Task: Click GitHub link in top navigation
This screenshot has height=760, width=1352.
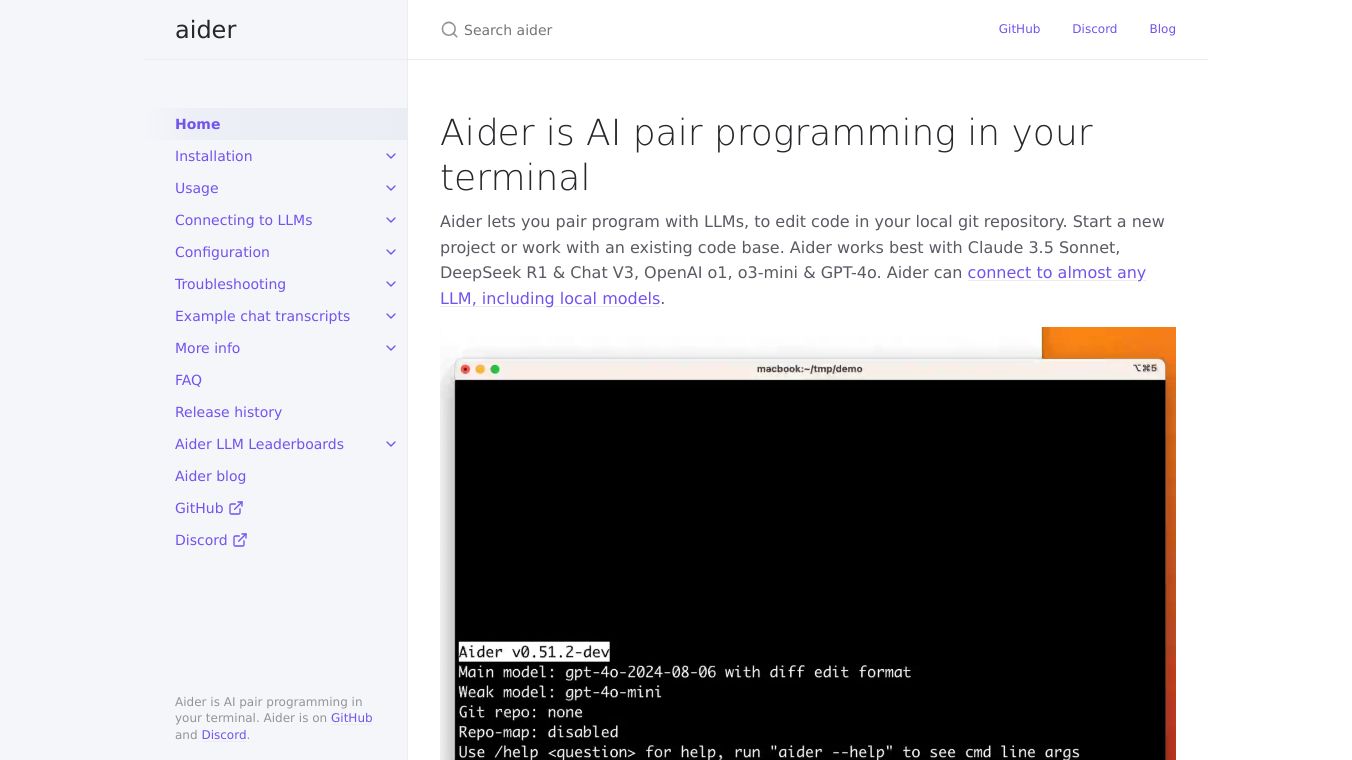Action: (x=1019, y=29)
